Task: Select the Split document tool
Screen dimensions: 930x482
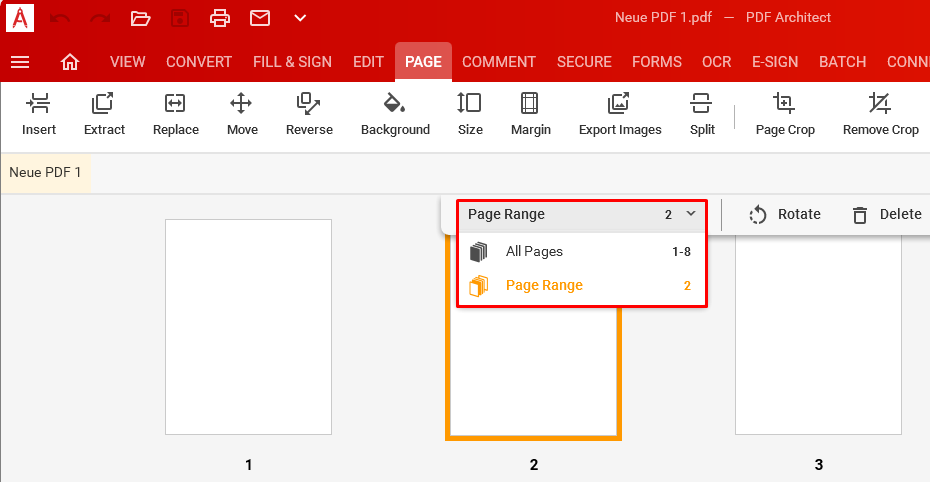Action: (x=702, y=114)
